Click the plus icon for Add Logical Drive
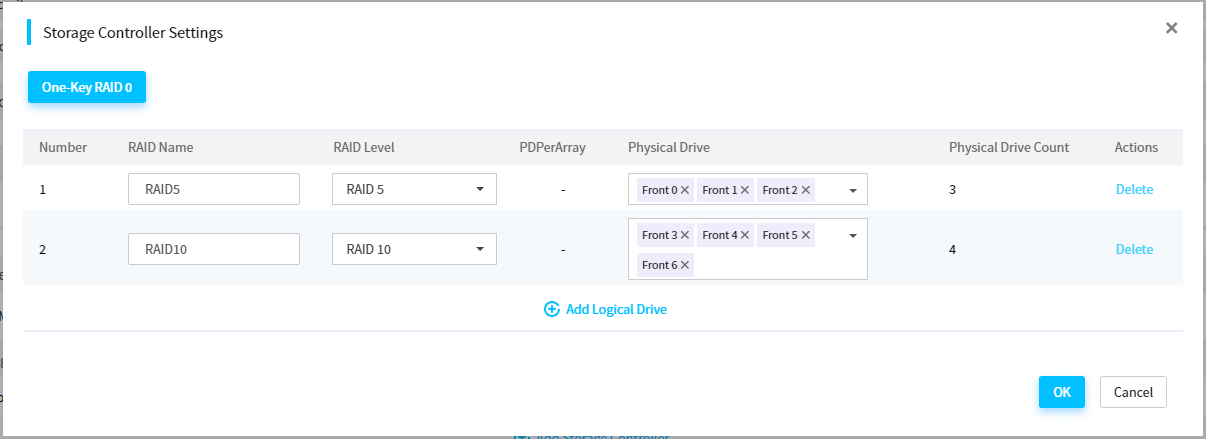 pos(551,309)
